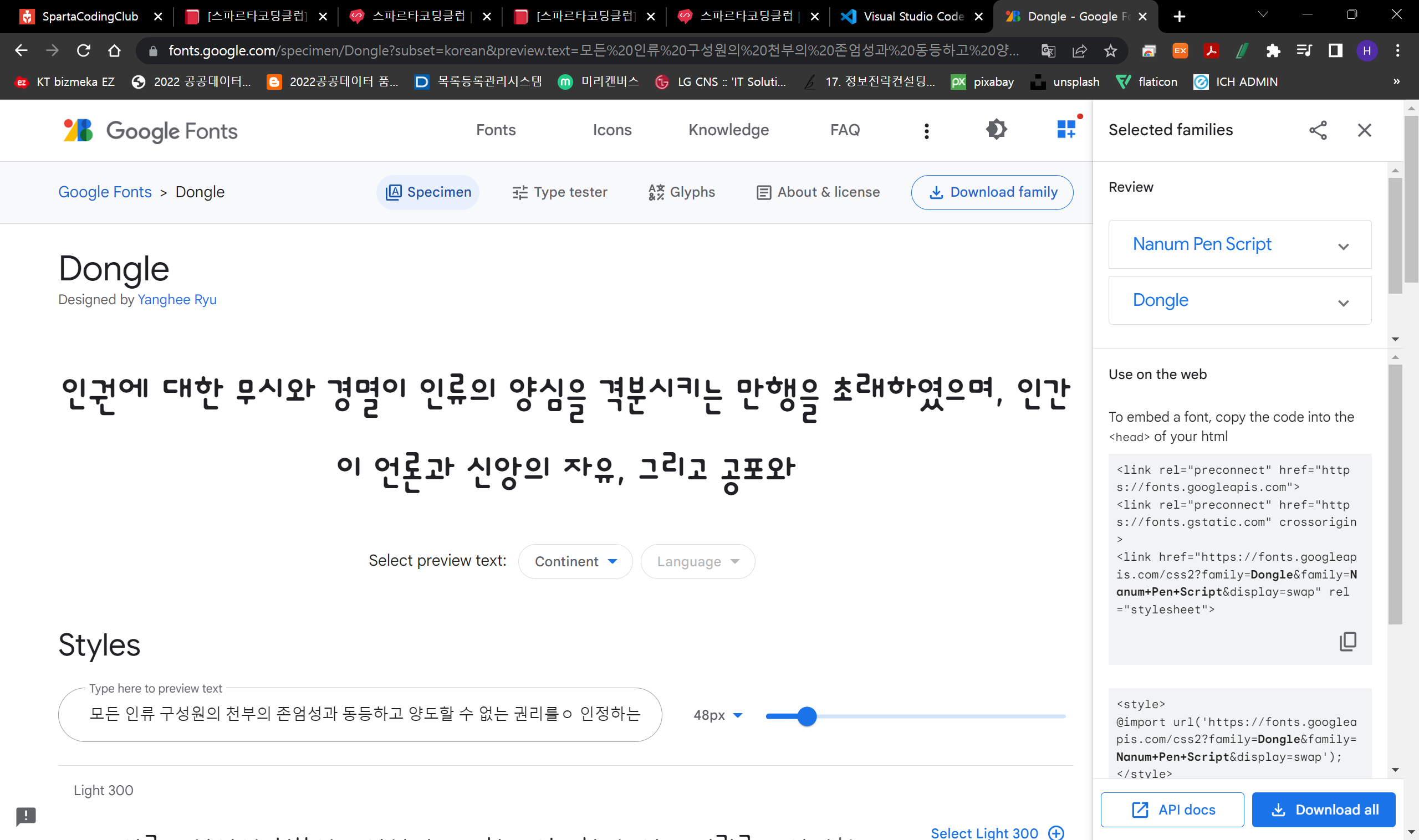Open the 미리캔버스 bookmark
Screen dimensions: 1419x840
599,81
